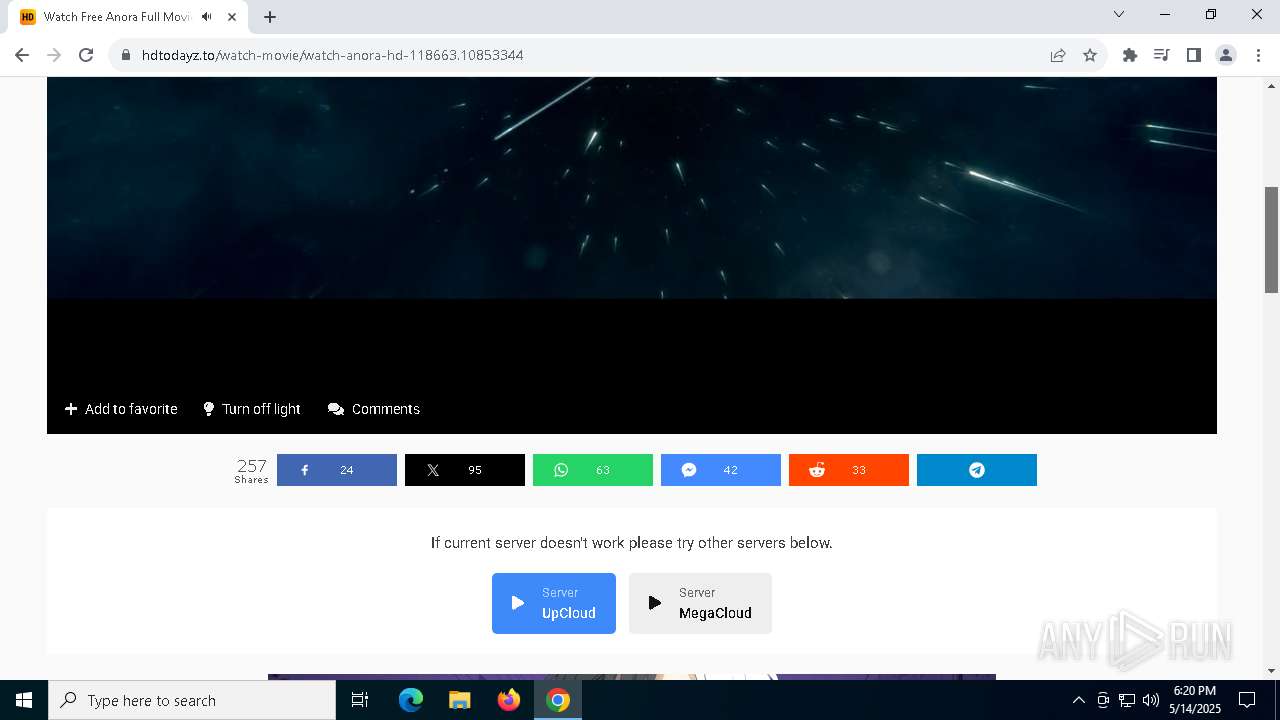
Task: Expand the tab search chevron
Action: (x=1119, y=15)
